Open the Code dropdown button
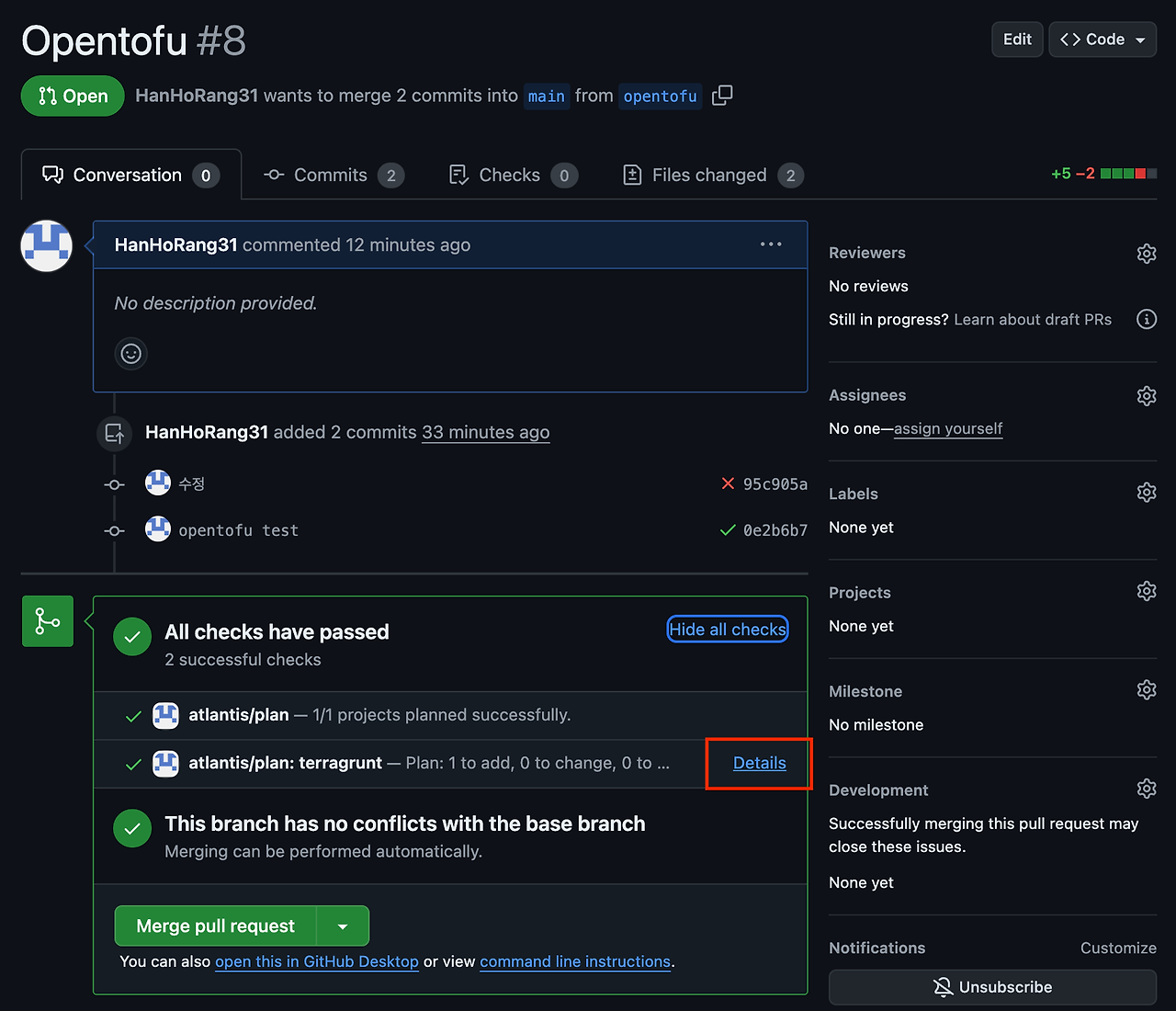Image resolution: width=1176 pixels, height=1011 pixels. [x=1102, y=40]
